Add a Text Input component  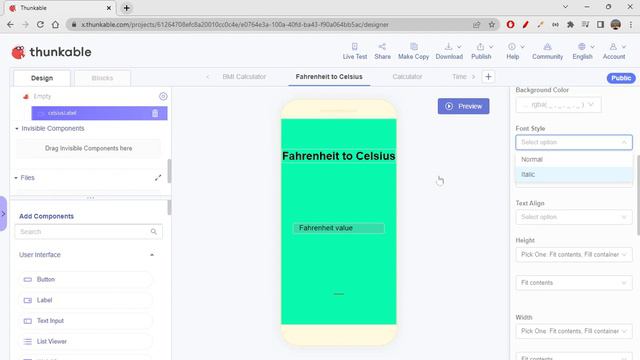(x=86, y=321)
